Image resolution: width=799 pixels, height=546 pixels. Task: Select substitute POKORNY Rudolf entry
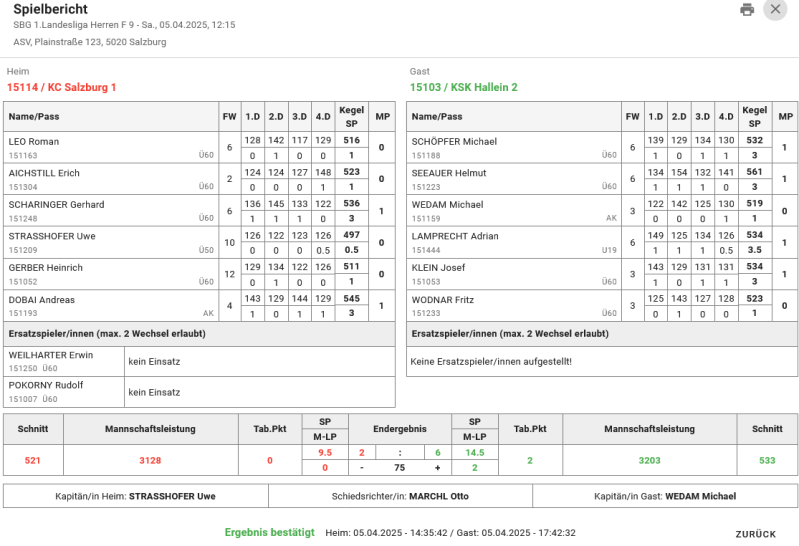pyautogui.click(x=199, y=392)
